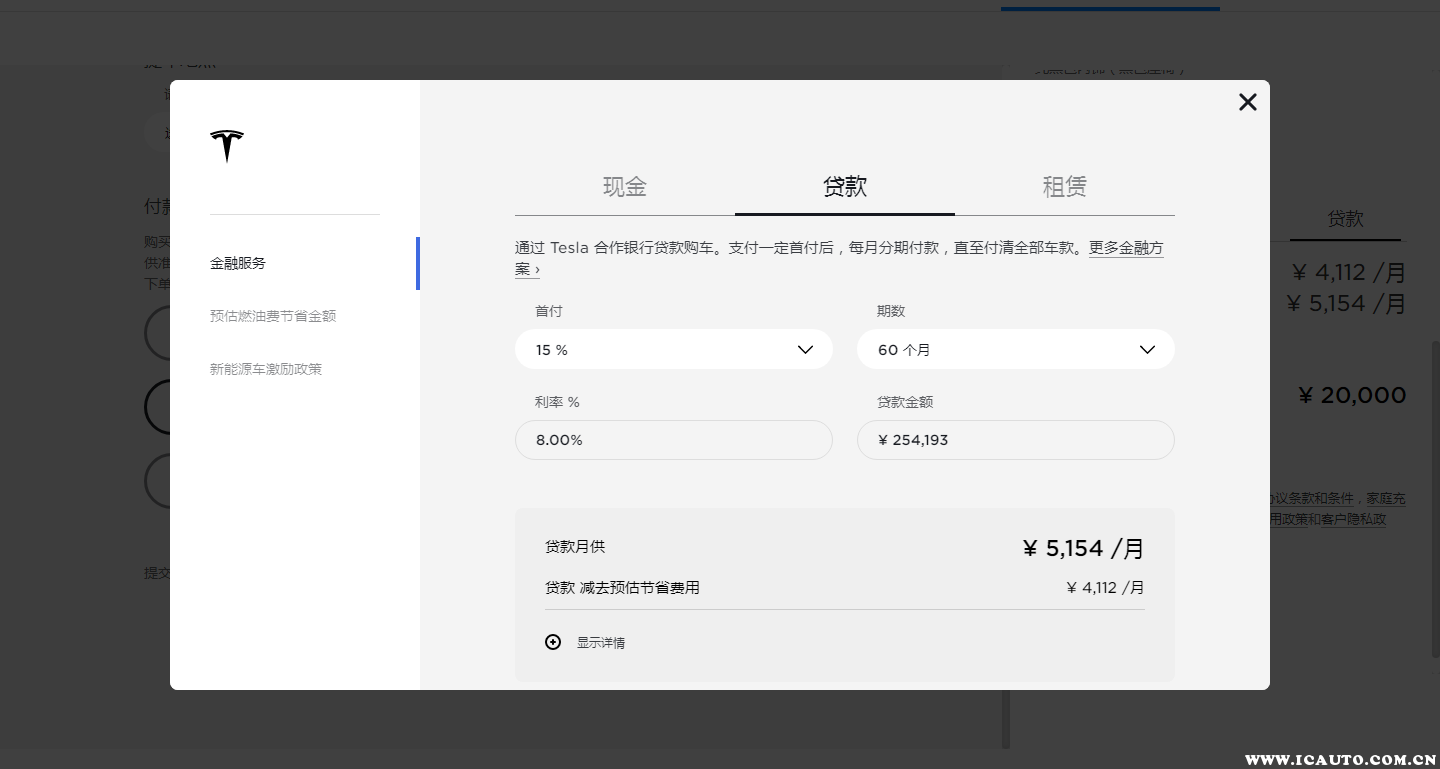Click the 贷款 减去预估节省费用 label
The height and width of the screenshot is (769, 1440).
[x=622, y=588]
